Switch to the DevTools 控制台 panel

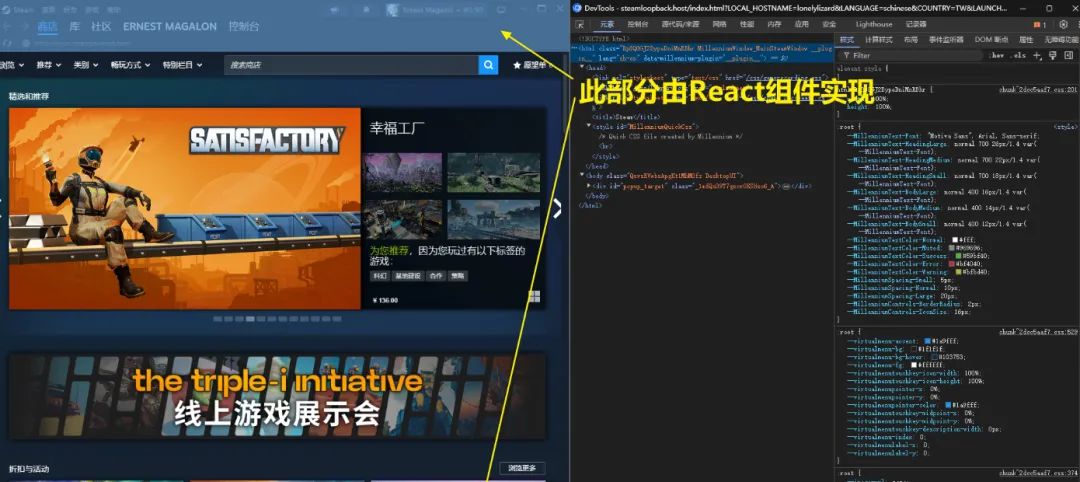(637, 24)
